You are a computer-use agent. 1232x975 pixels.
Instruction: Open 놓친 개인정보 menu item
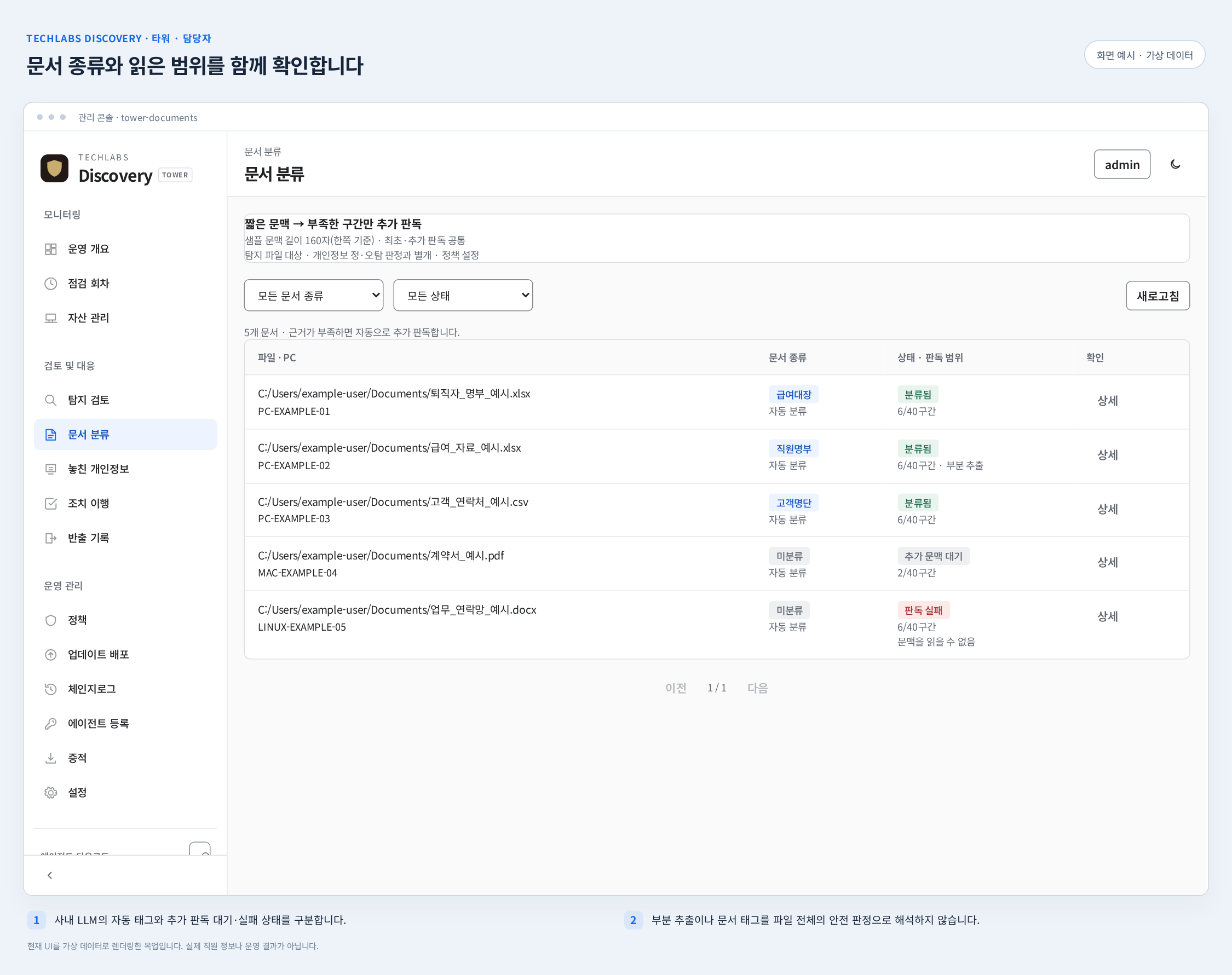pyautogui.click(x=125, y=469)
